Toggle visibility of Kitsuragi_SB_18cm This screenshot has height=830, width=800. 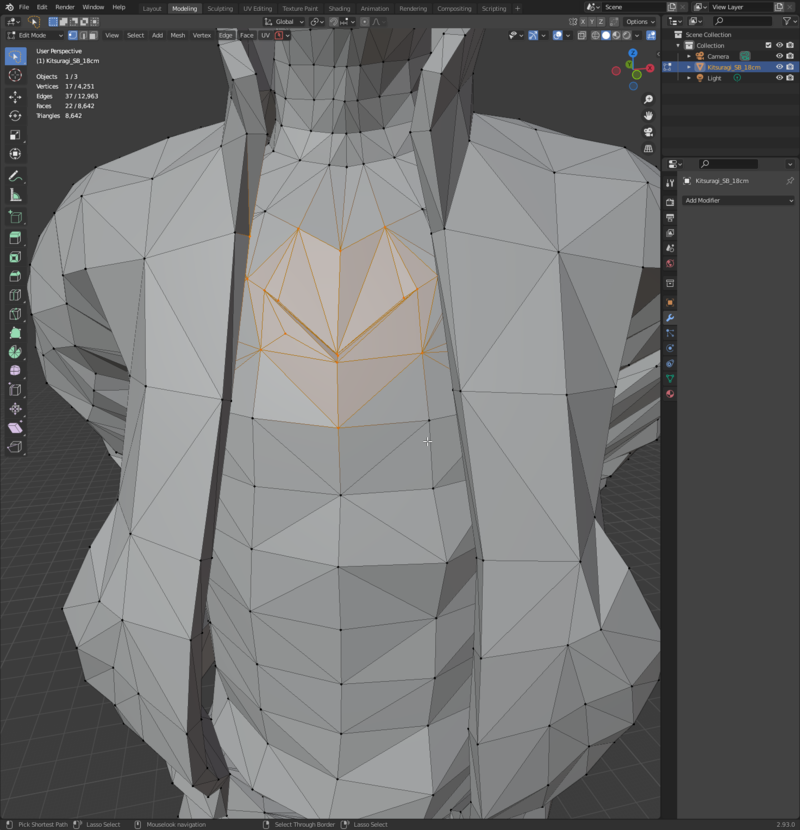point(779,67)
